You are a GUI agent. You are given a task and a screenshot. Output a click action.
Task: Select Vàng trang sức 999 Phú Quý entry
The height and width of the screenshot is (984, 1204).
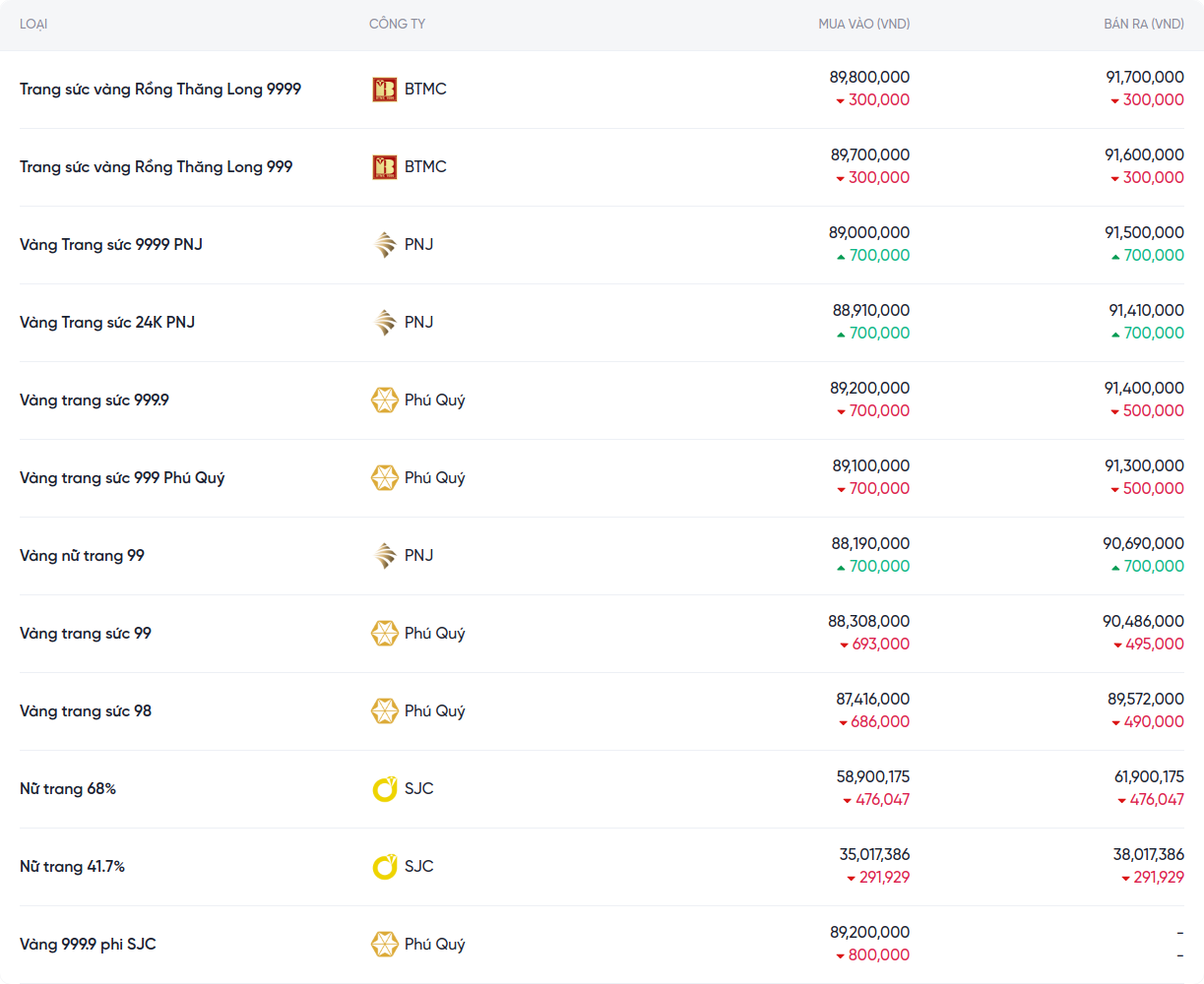tap(122, 478)
